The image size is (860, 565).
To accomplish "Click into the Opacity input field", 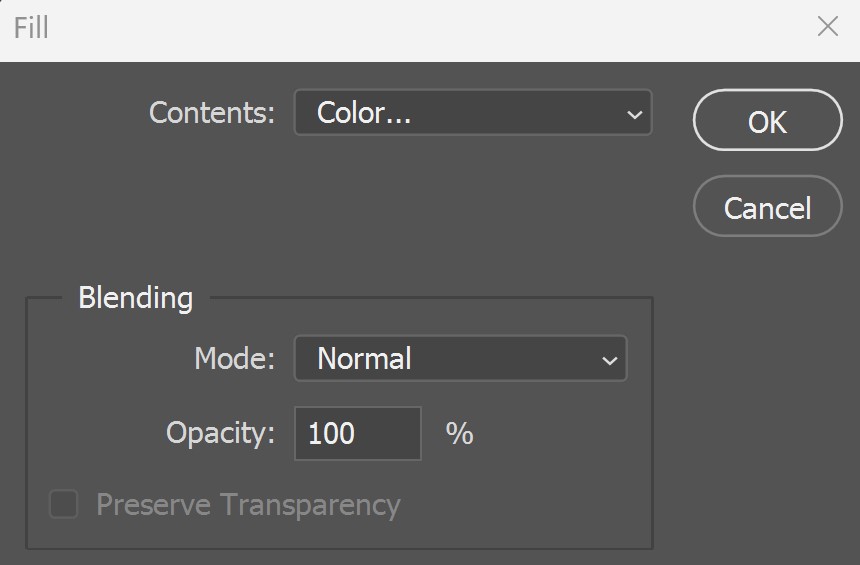I will [x=358, y=433].
